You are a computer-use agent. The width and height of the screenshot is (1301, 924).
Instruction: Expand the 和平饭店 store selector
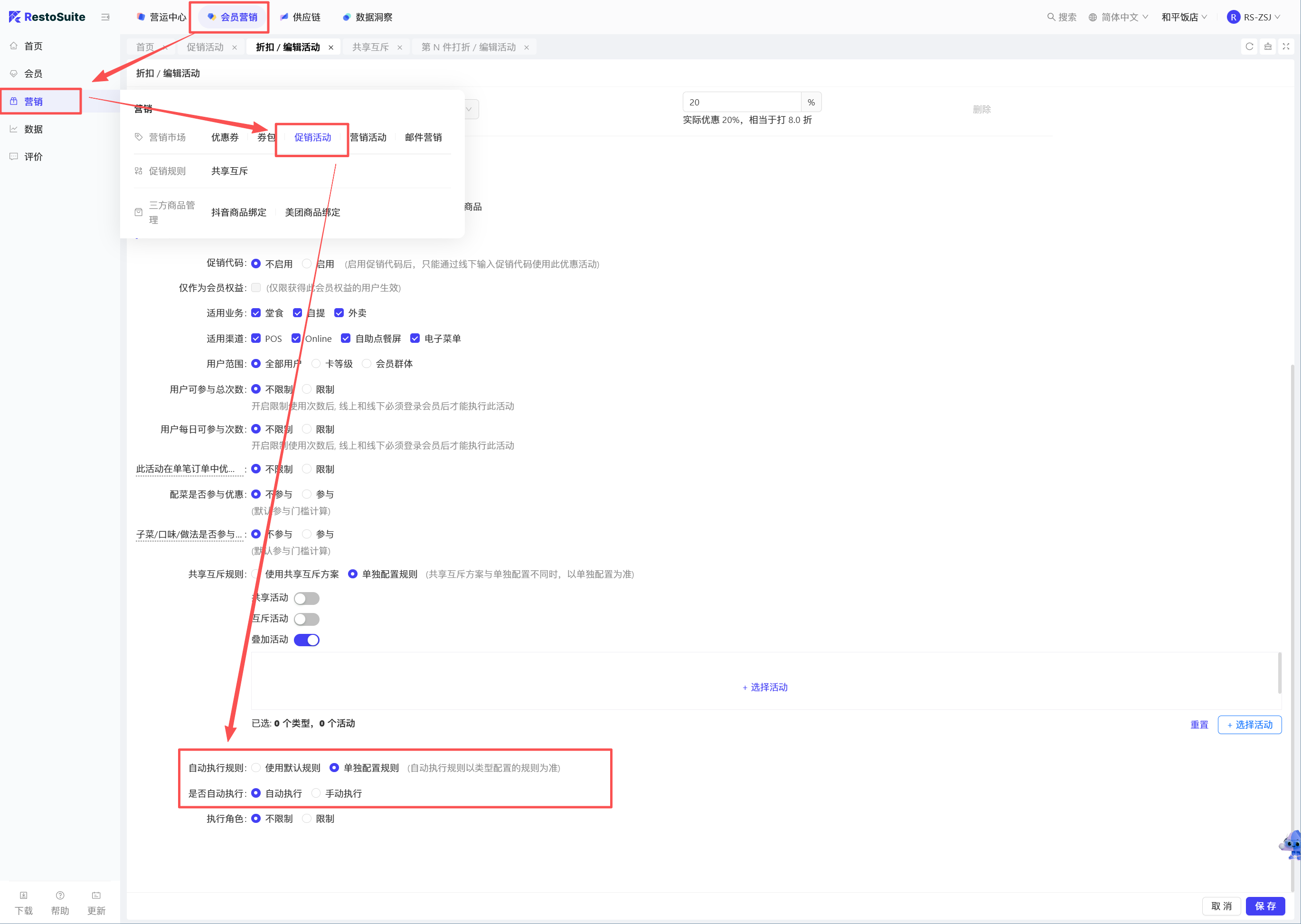click(1184, 17)
